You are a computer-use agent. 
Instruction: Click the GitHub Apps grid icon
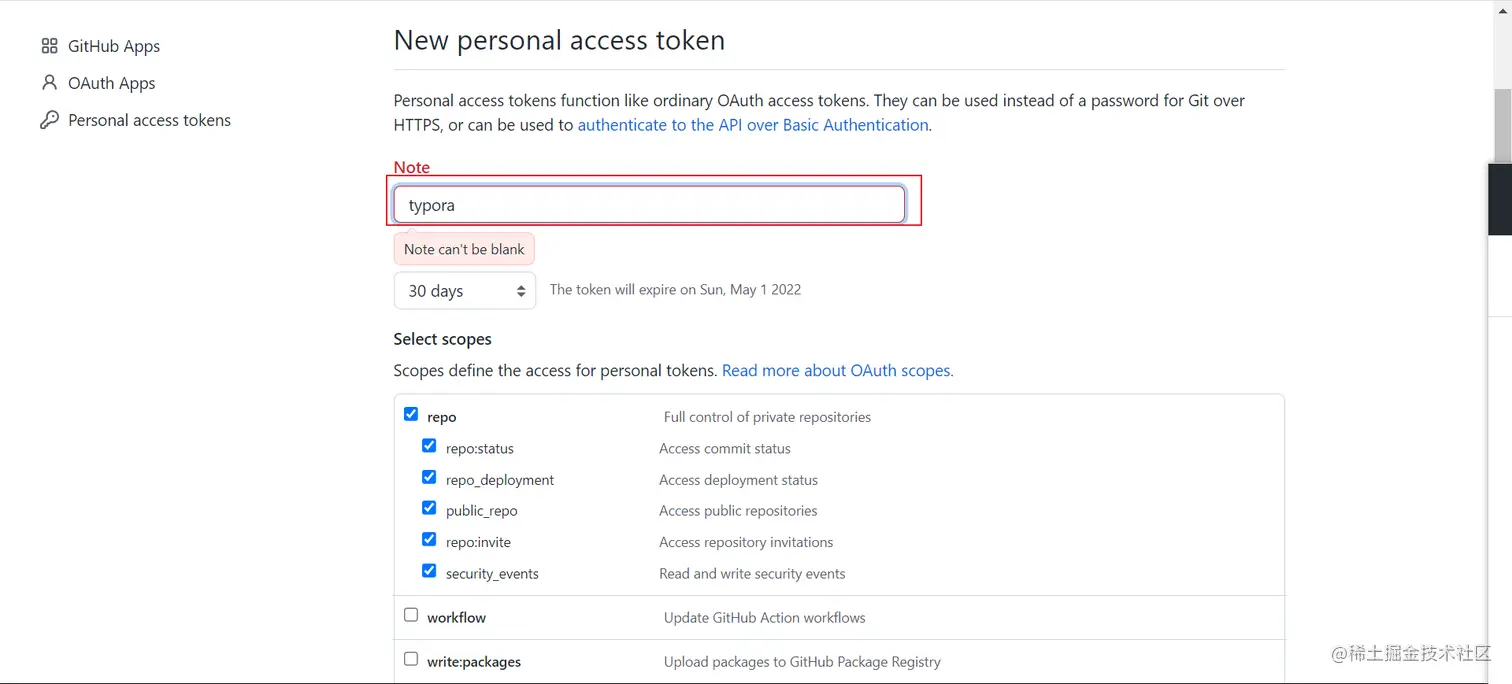click(49, 46)
